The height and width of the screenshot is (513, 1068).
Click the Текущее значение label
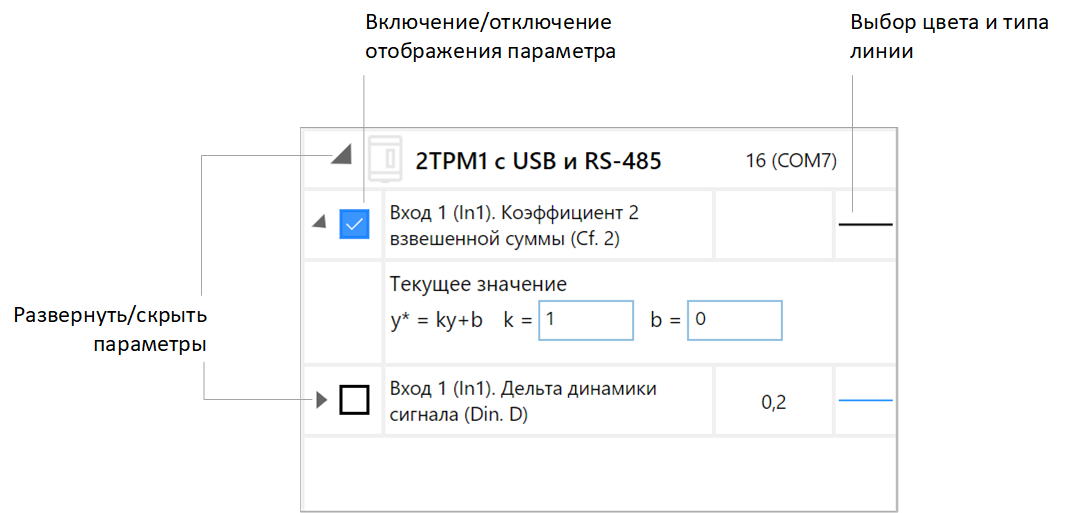(x=478, y=285)
